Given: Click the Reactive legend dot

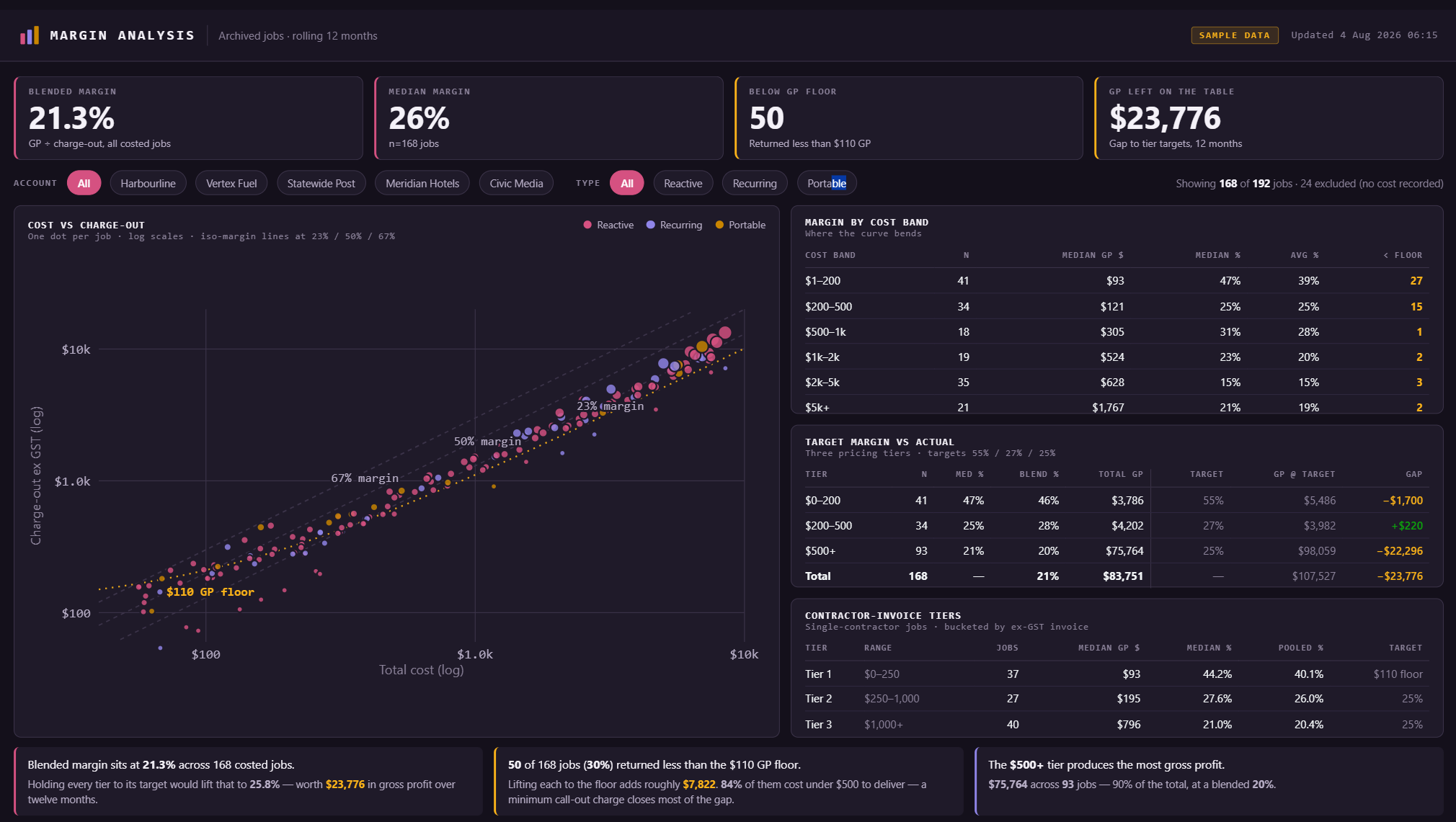Looking at the screenshot, I should pos(587,225).
